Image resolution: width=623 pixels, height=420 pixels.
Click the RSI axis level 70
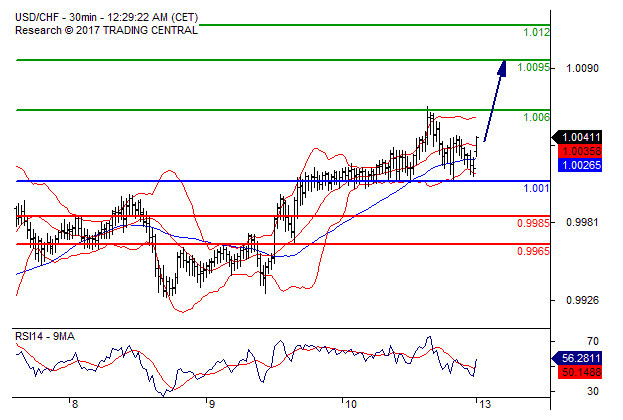point(592,341)
